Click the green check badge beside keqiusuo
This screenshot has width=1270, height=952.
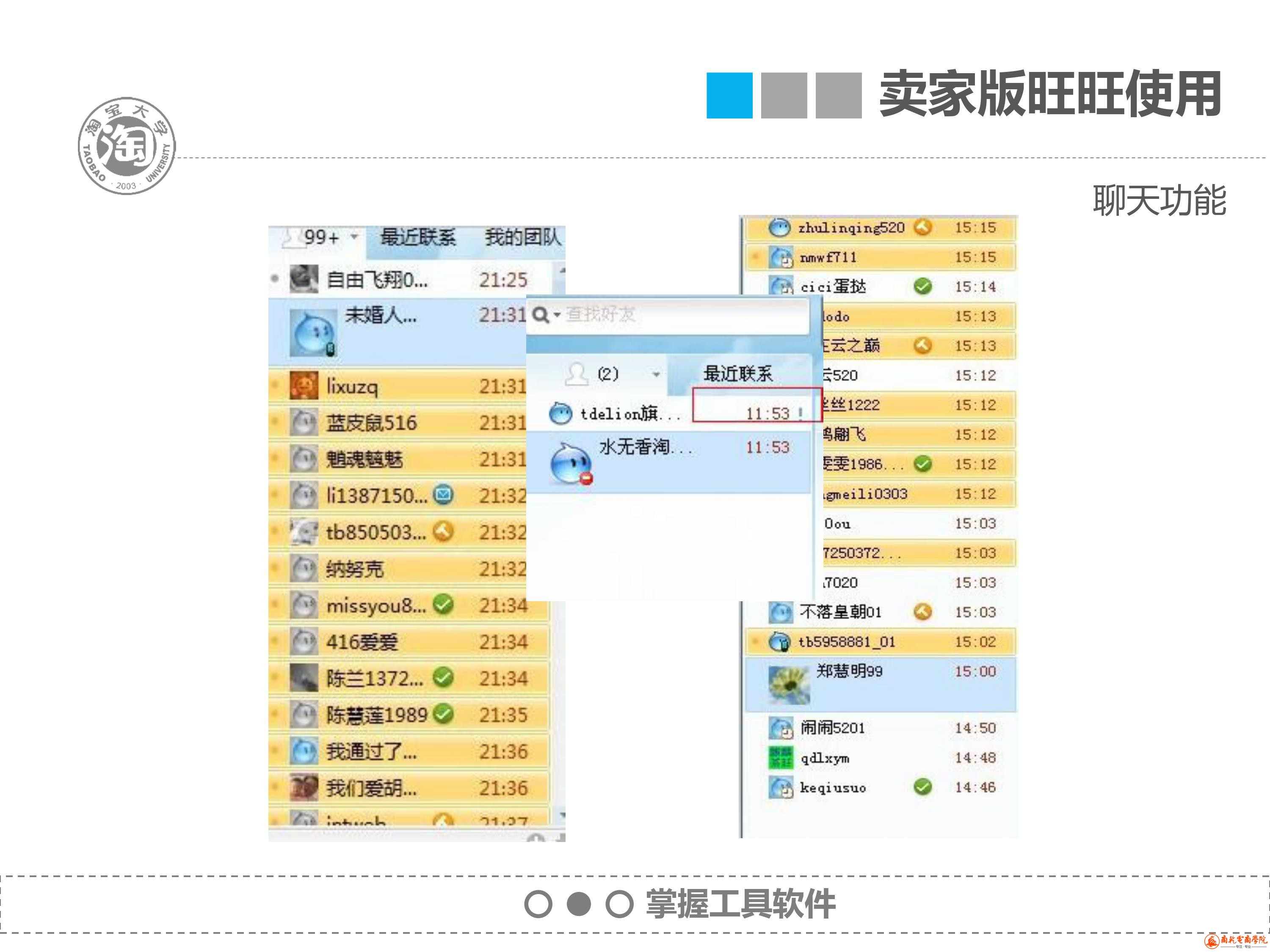[922, 787]
